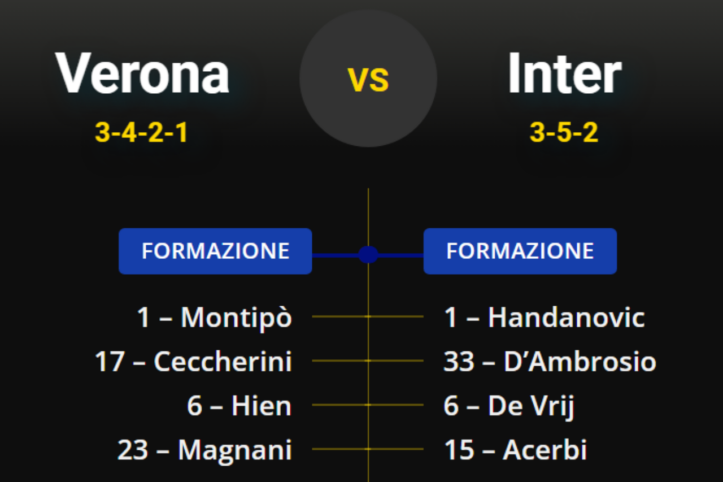This screenshot has width=723, height=482.
Task: Click the connector line between Hien and De Vrij
Action: (340, 405)
